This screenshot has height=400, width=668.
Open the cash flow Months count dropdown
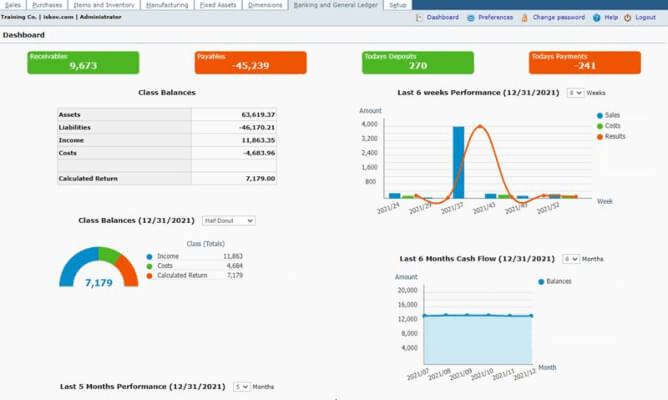571,259
